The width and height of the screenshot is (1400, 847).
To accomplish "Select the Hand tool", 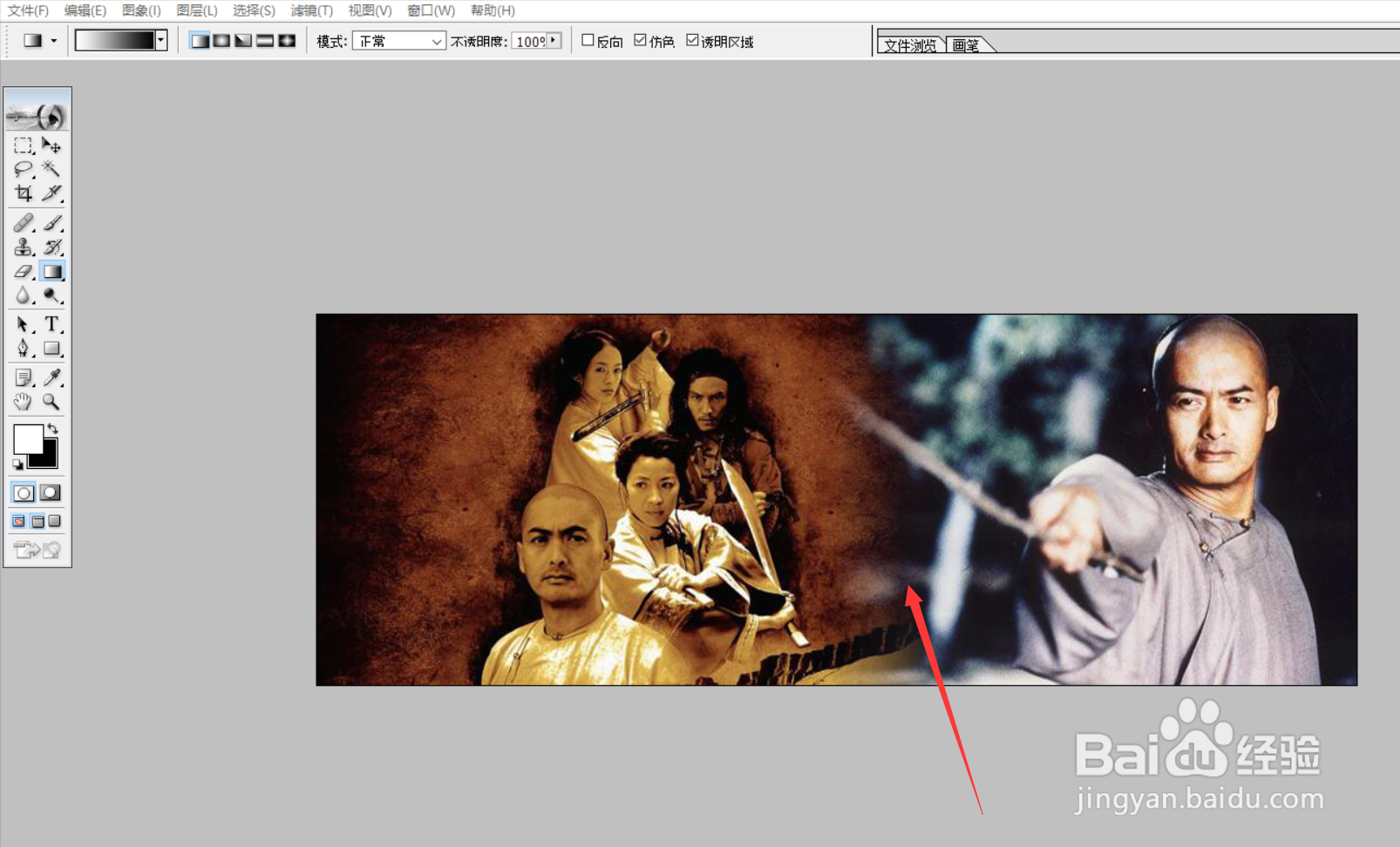I will [x=24, y=402].
